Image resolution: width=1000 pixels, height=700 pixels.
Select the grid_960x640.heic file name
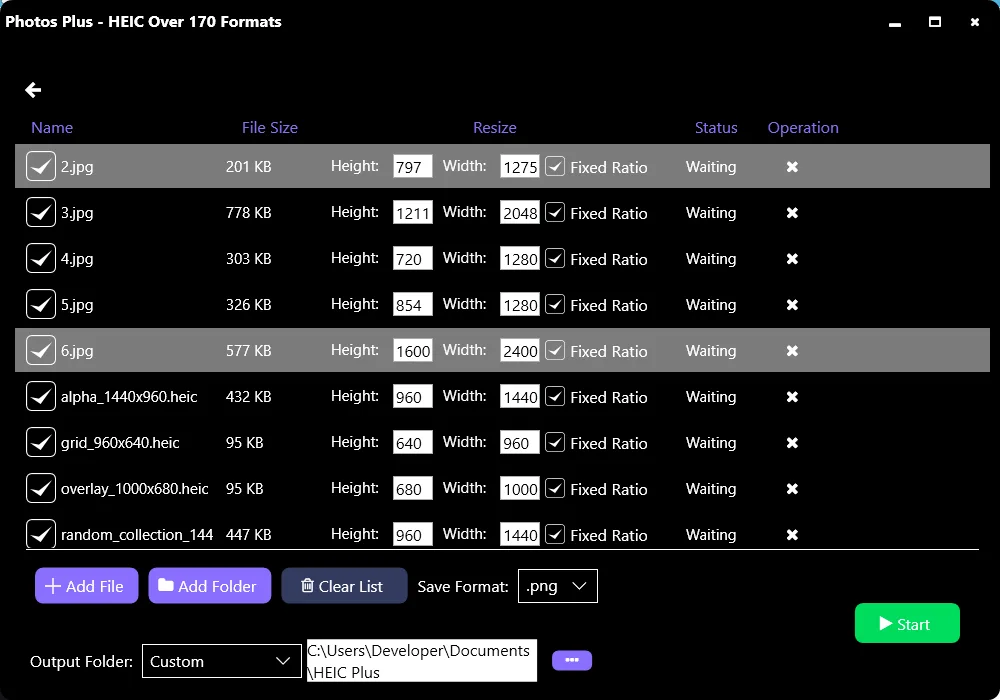tap(120, 442)
